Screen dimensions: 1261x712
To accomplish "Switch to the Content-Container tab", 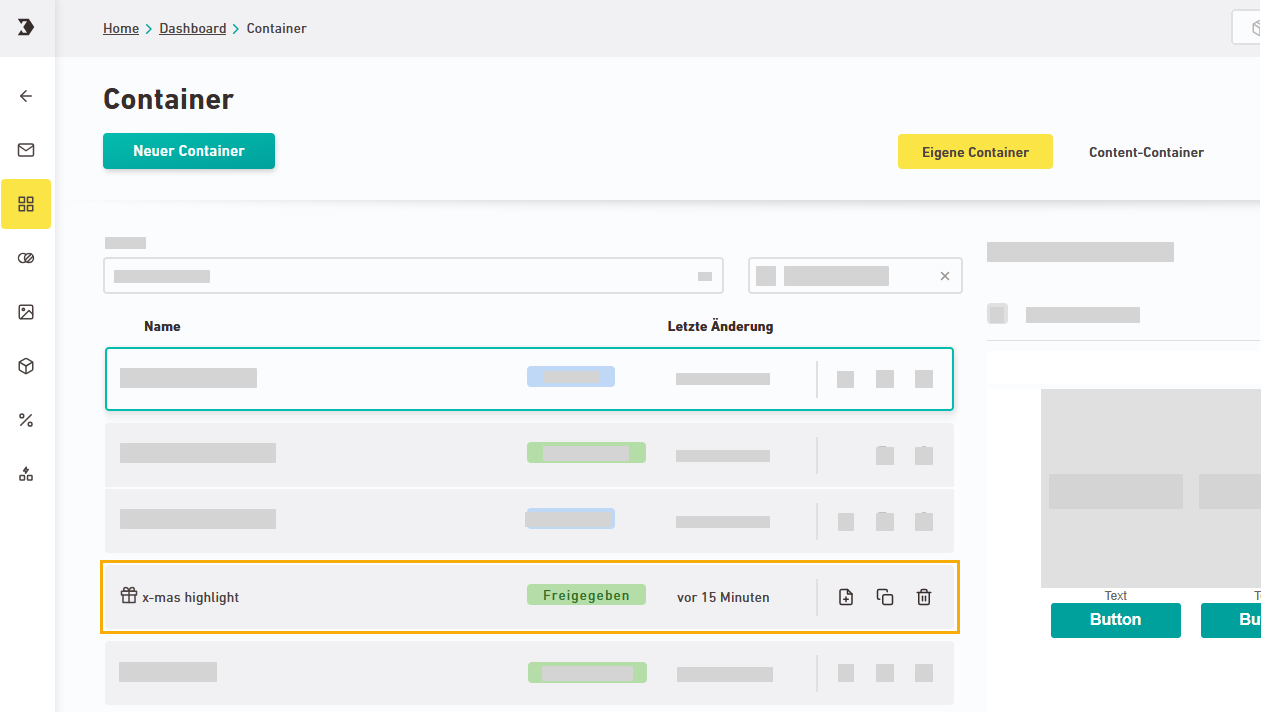I will coord(1146,152).
